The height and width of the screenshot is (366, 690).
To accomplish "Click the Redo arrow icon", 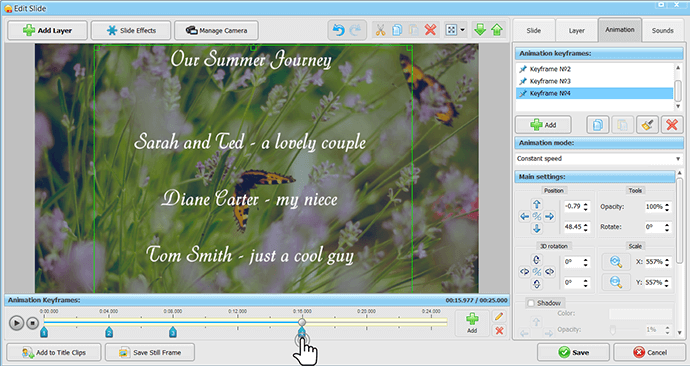I will [x=356, y=30].
